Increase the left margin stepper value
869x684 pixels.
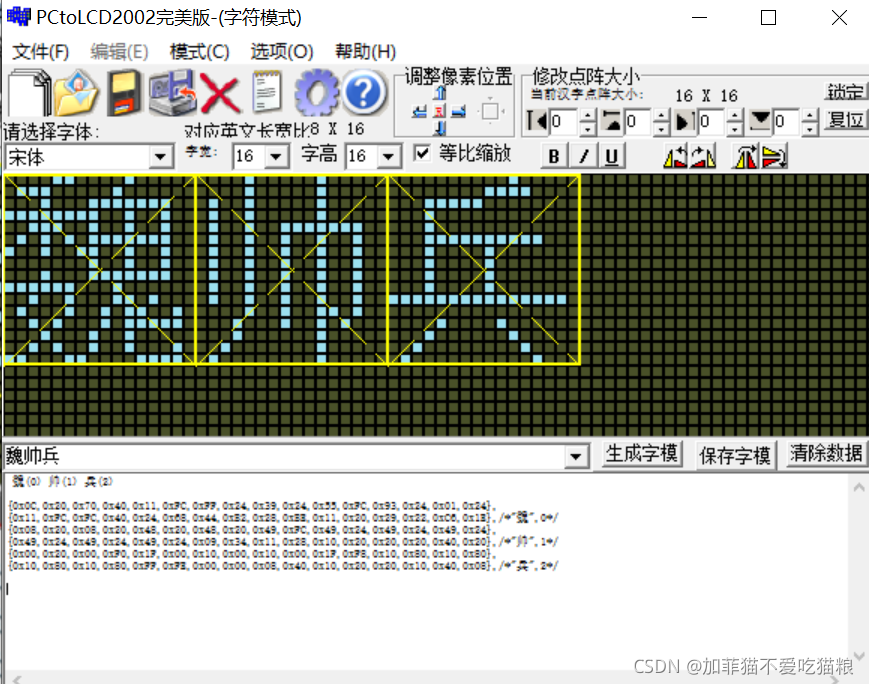click(x=587, y=115)
